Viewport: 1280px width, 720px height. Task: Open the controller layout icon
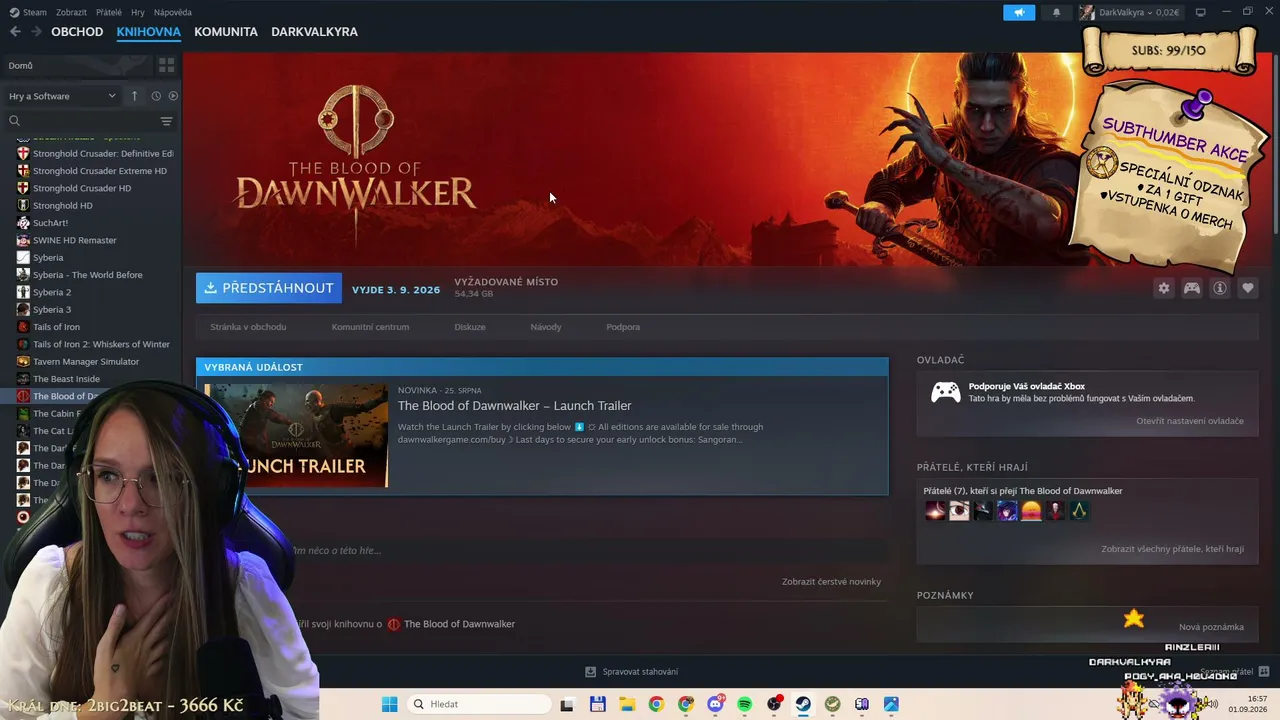click(1191, 288)
